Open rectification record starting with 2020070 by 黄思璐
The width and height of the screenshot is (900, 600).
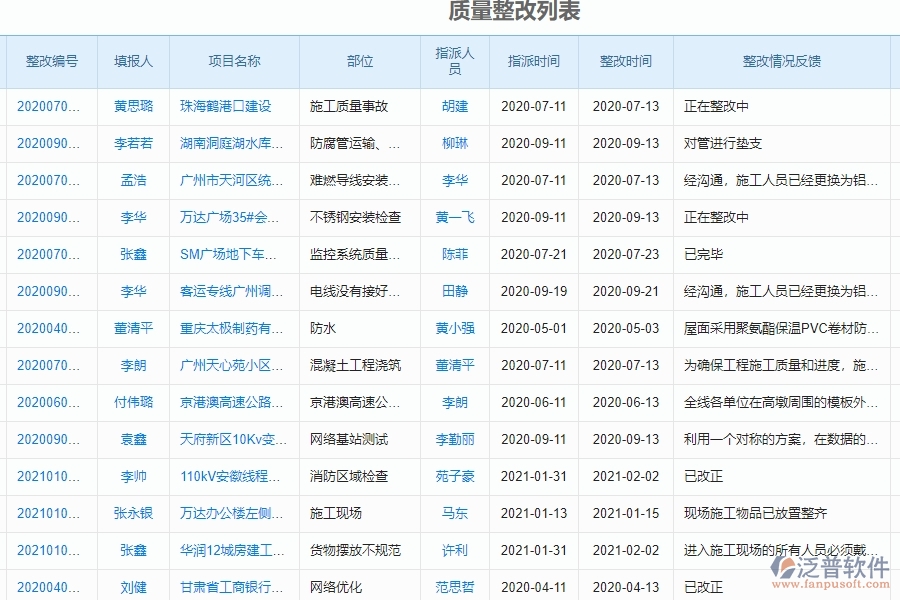48,106
